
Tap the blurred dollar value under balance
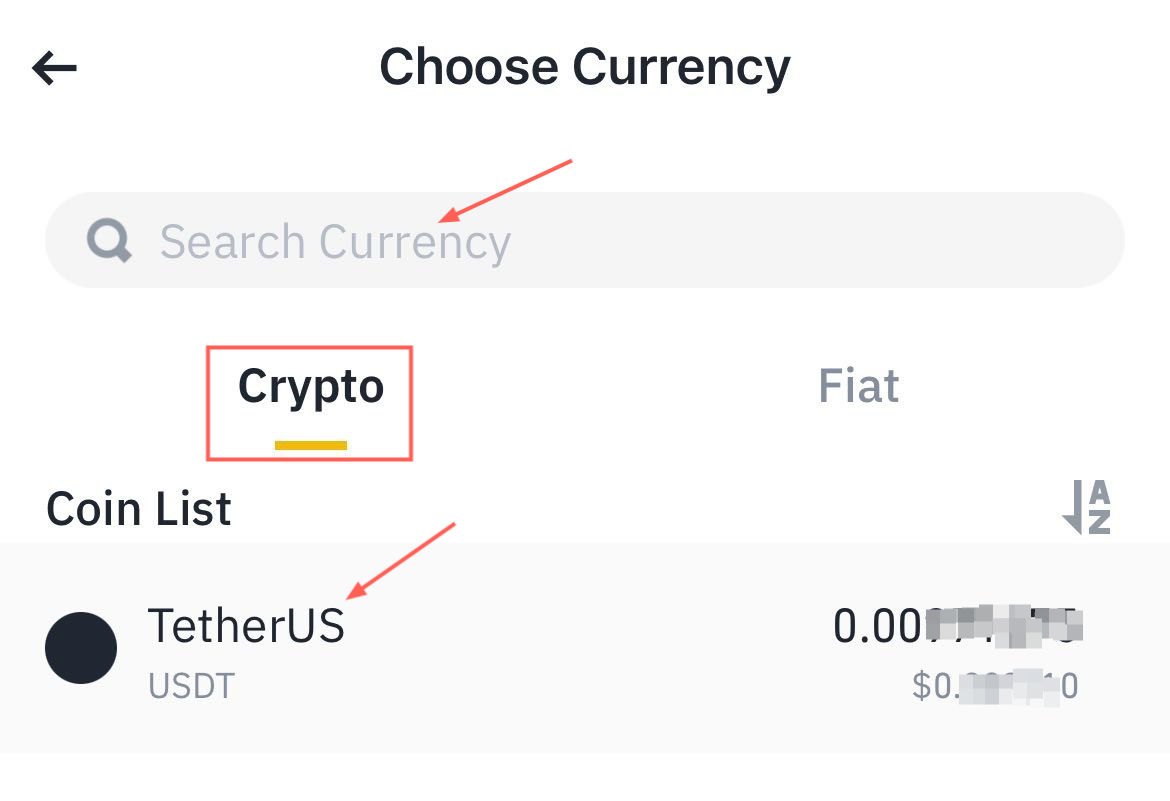click(x=995, y=686)
